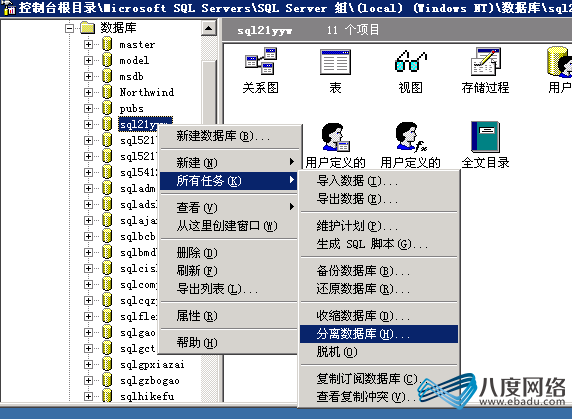
Task: Collapse the 数据库 folder node
Action: pyautogui.click(x=69, y=28)
